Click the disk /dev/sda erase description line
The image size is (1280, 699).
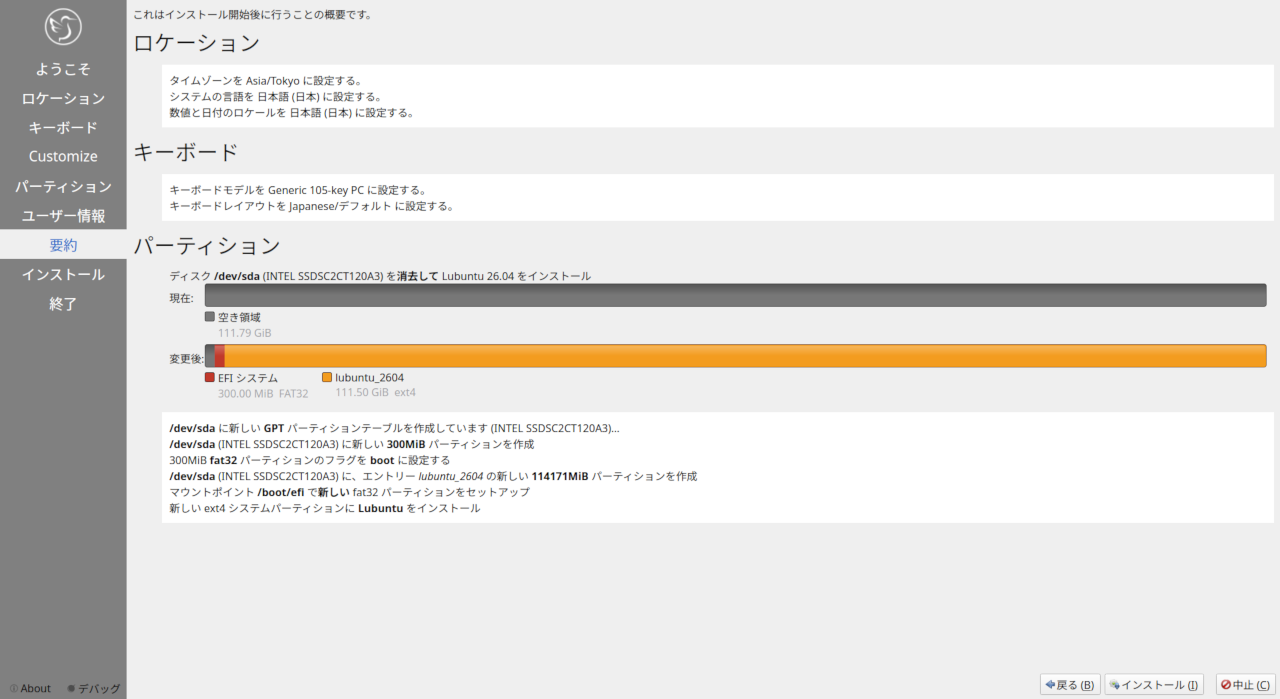point(381,276)
